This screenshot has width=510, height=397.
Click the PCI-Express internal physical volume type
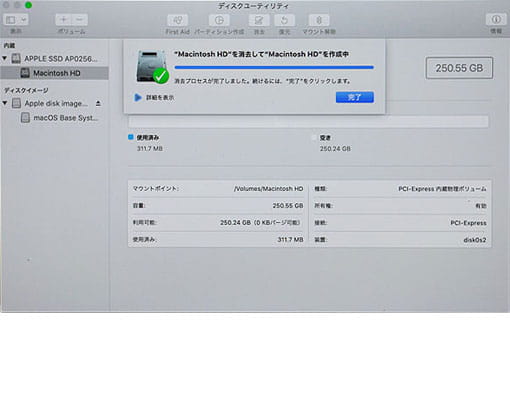coord(442,189)
